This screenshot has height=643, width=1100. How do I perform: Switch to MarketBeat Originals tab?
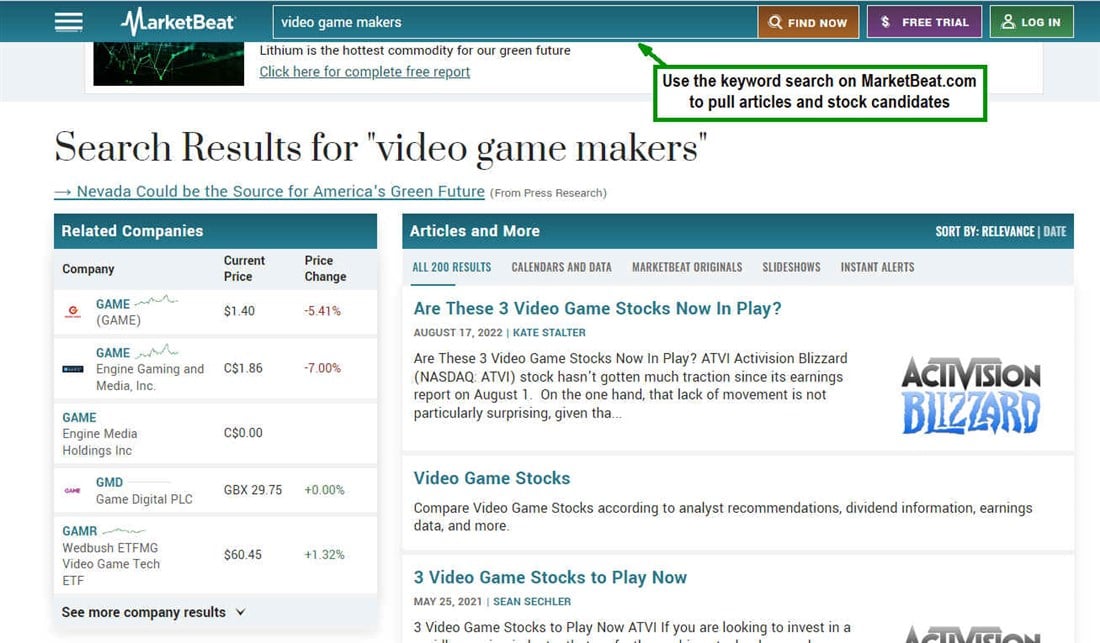click(x=687, y=267)
